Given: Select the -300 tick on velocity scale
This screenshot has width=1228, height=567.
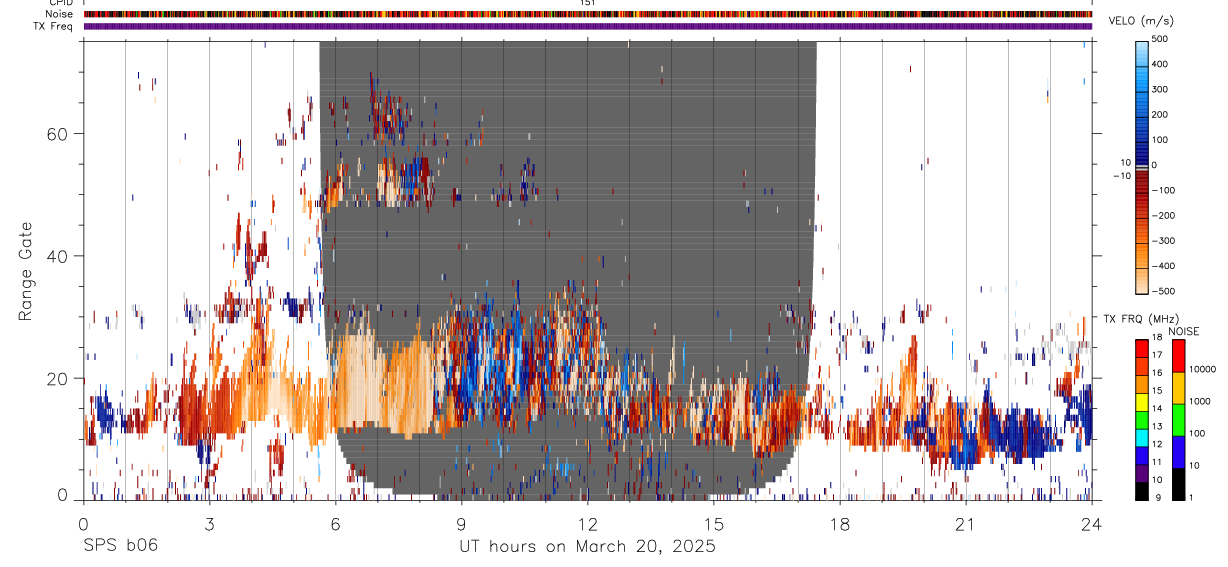Looking at the screenshot, I should coord(1162,241).
